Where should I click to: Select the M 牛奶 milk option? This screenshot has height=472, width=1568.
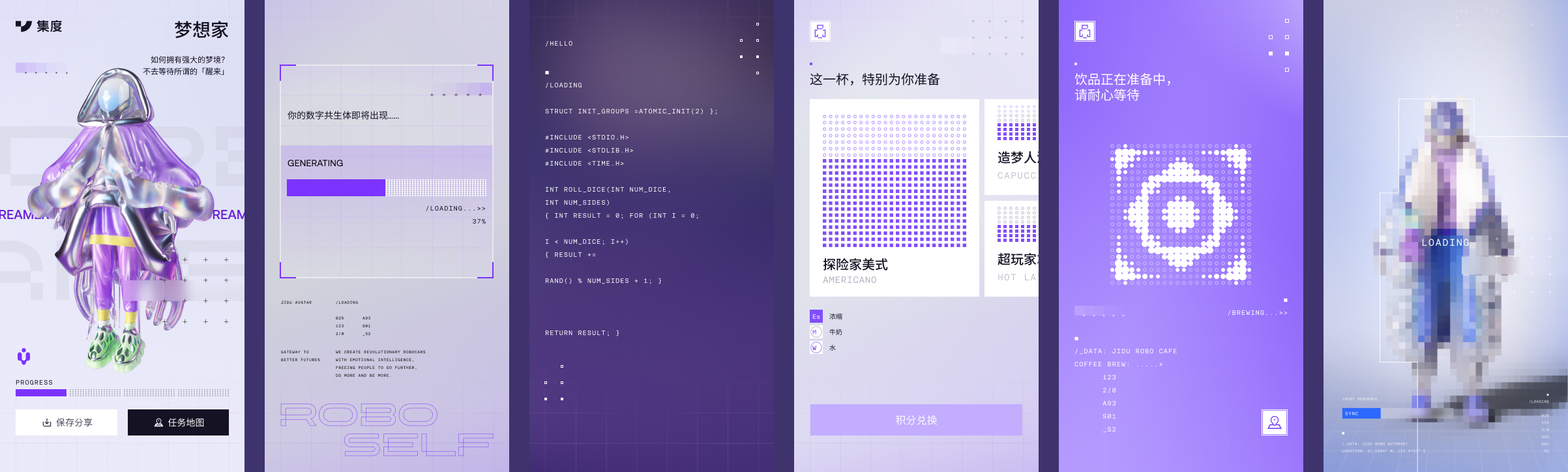coord(826,332)
